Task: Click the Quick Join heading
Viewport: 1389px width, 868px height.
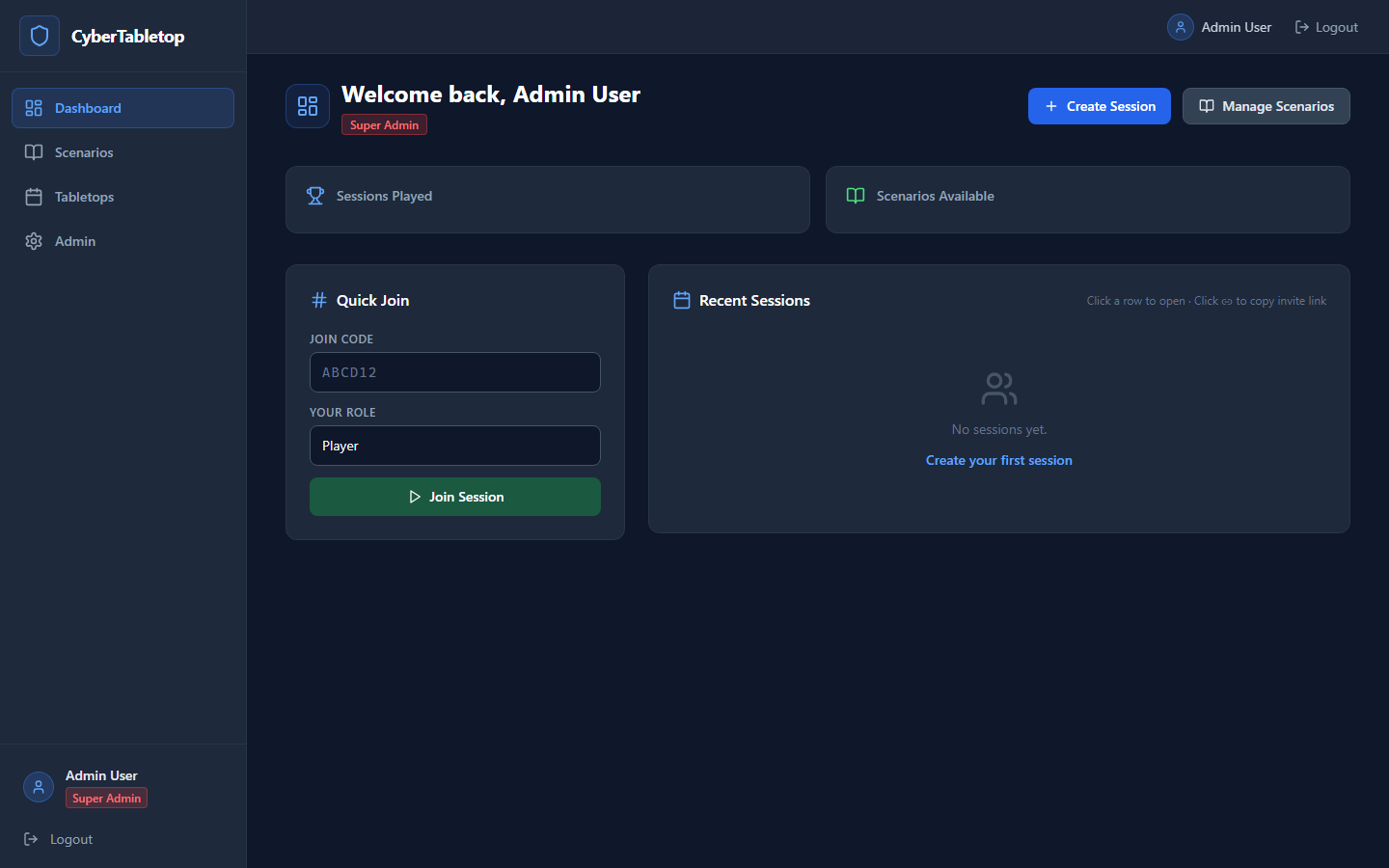Action: point(372,300)
